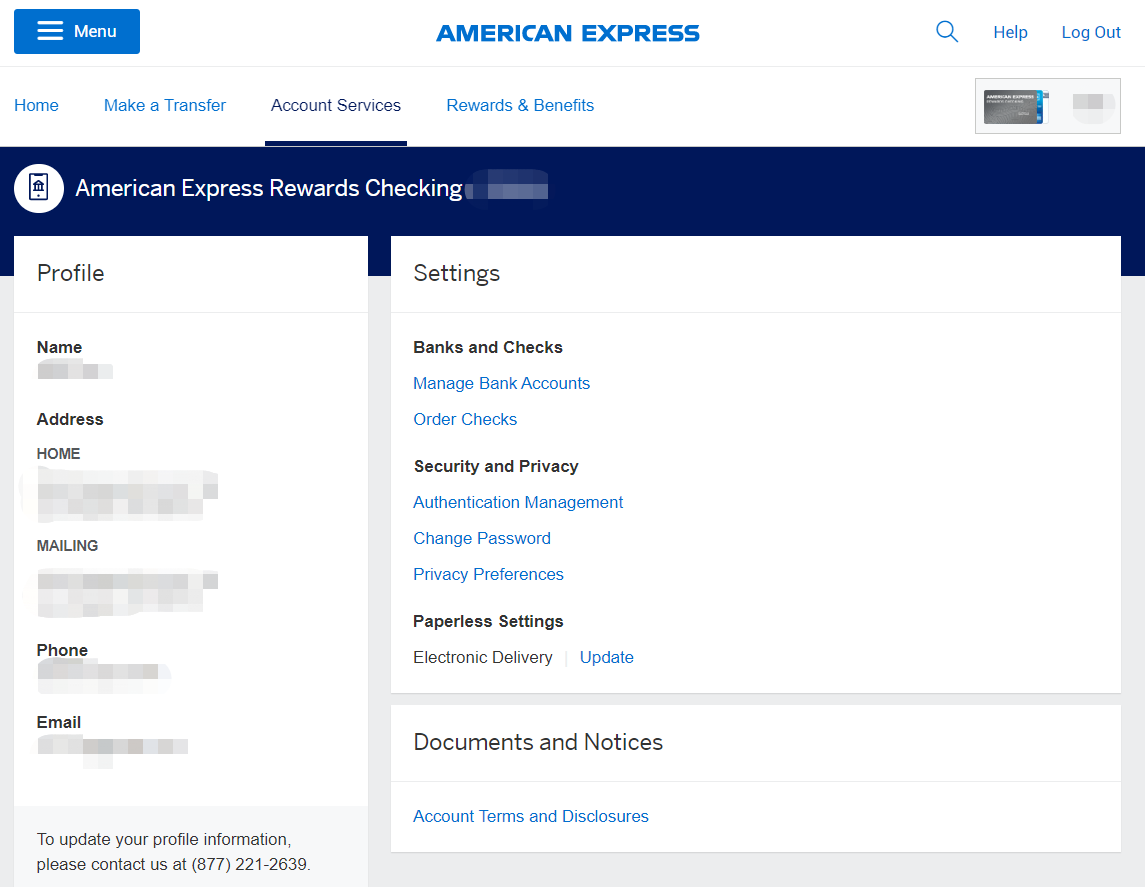Click the American Express logo
The width and height of the screenshot is (1145, 887).
(x=568, y=33)
